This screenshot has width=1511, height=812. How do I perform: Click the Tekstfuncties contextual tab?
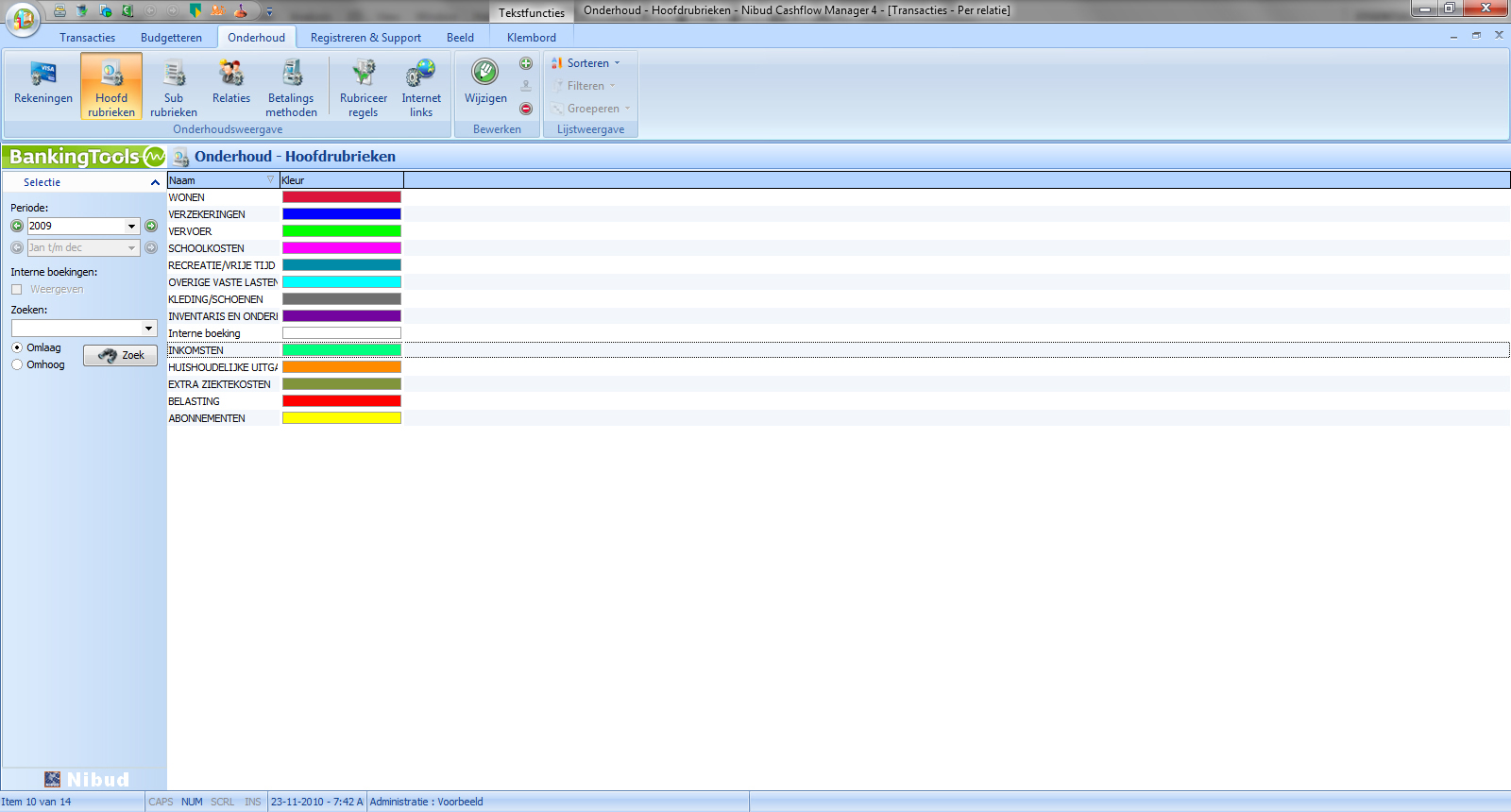pyautogui.click(x=532, y=13)
